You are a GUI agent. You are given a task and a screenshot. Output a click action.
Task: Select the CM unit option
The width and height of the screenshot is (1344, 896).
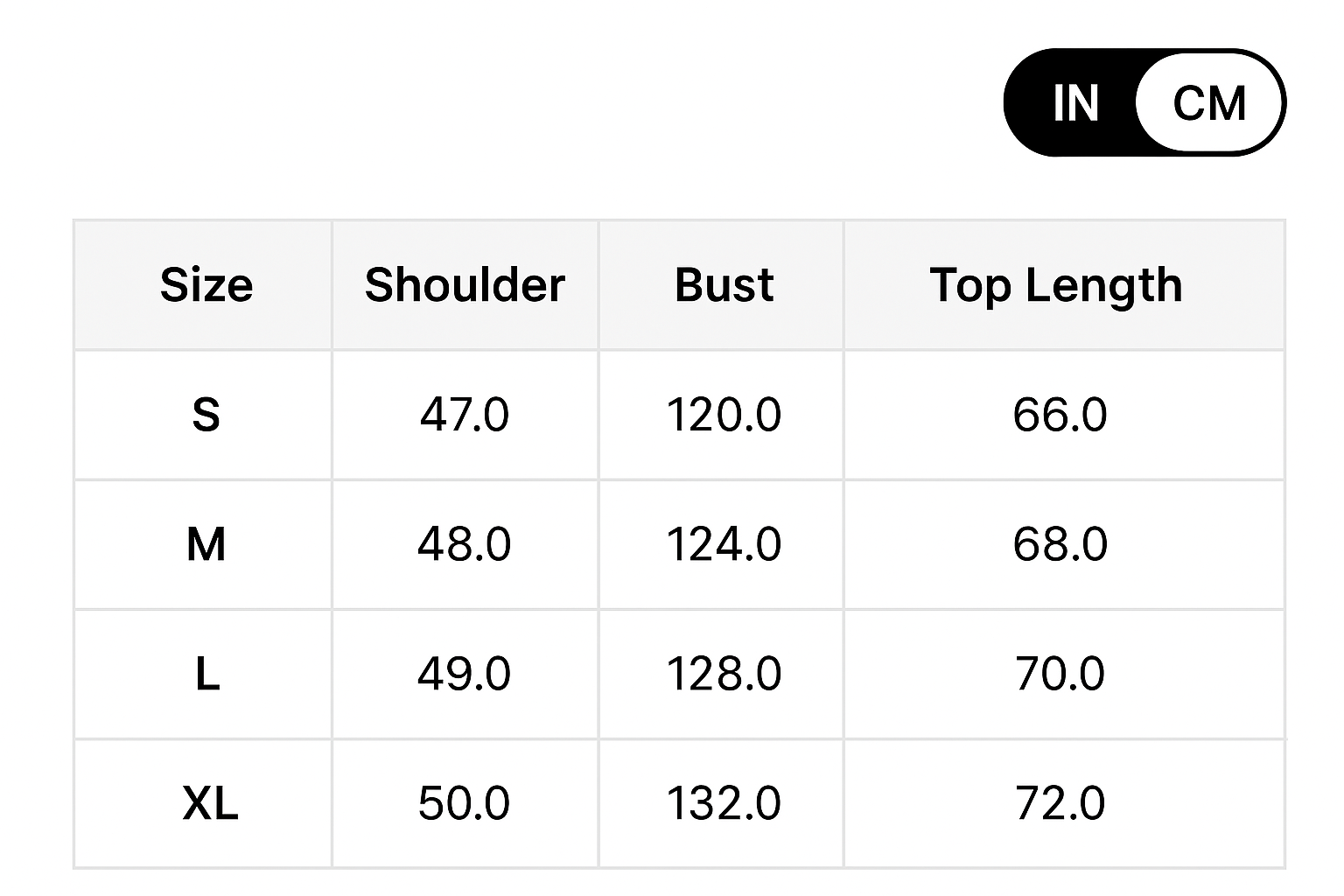coord(1209,103)
